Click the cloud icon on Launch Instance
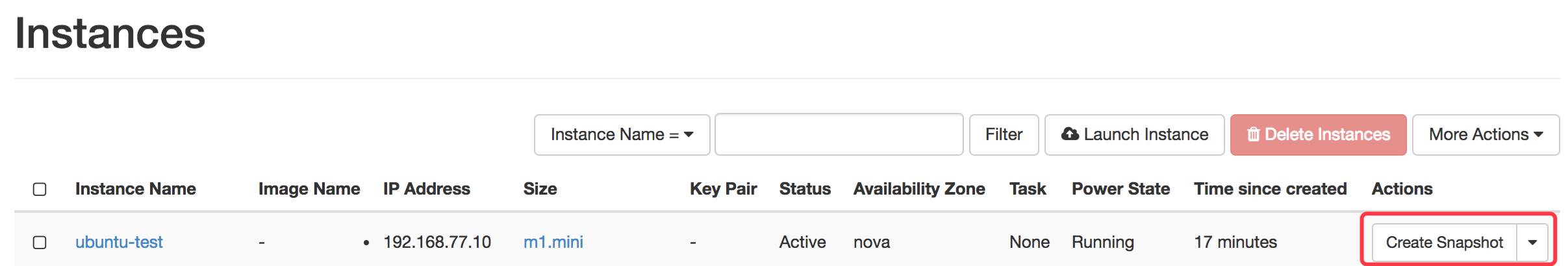This screenshot has height=266, width=1568. point(1070,134)
